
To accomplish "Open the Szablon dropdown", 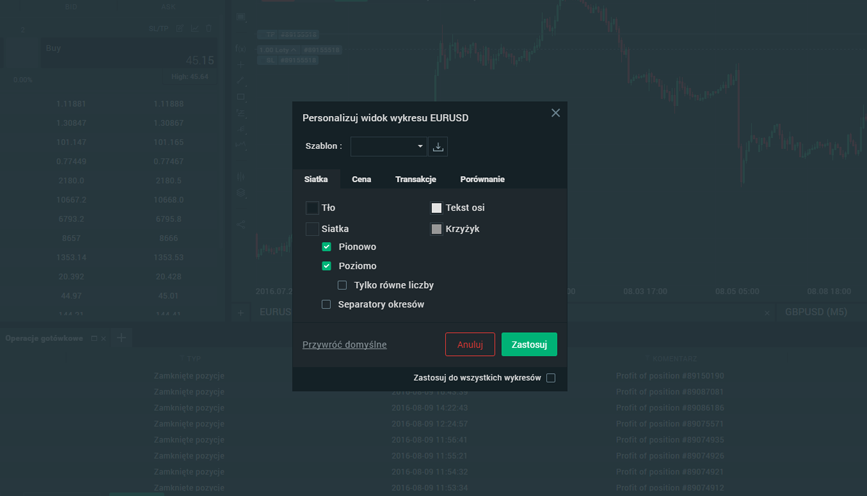I will coord(389,147).
